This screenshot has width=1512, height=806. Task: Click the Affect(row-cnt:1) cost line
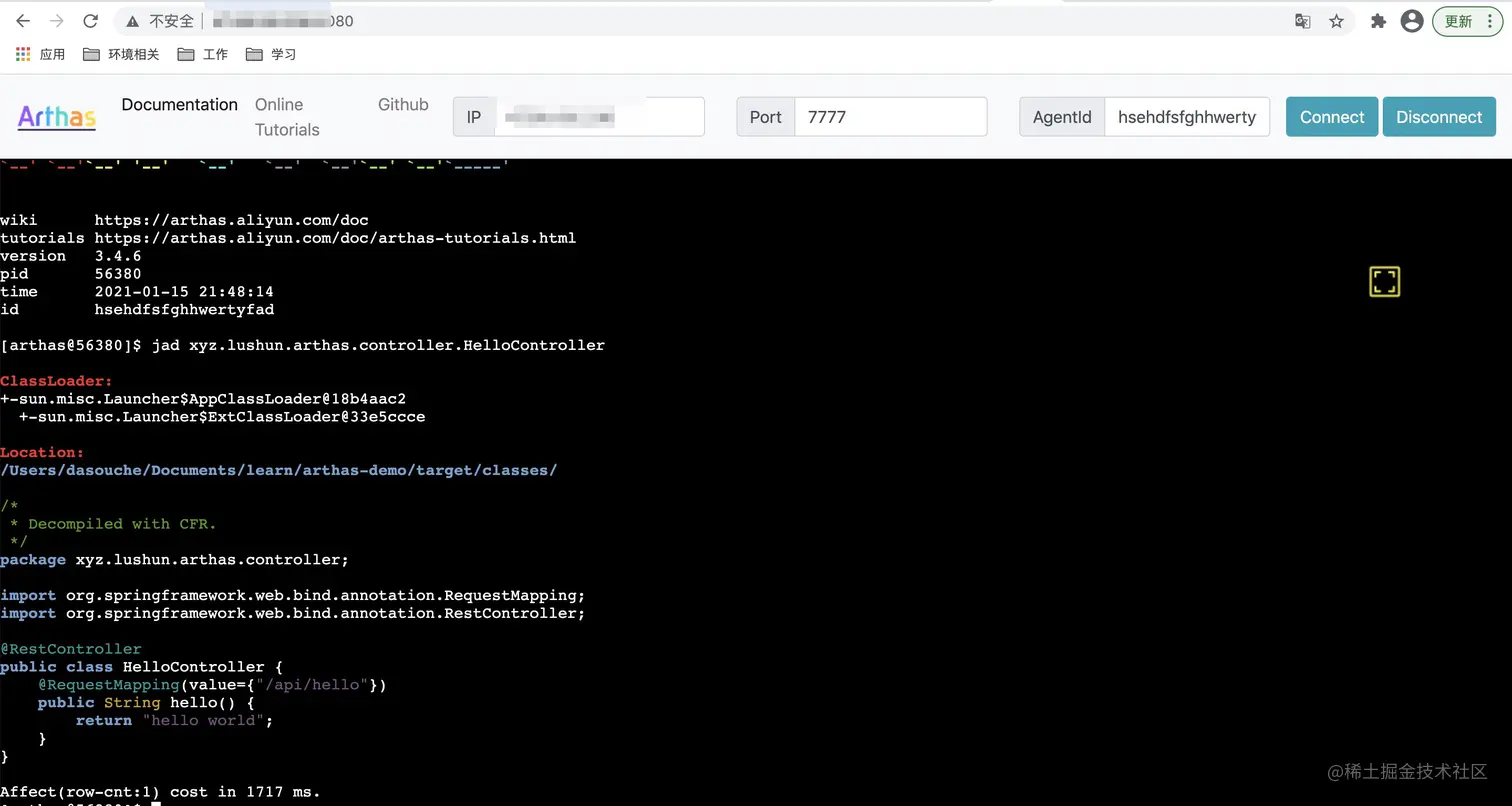click(x=160, y=792)
